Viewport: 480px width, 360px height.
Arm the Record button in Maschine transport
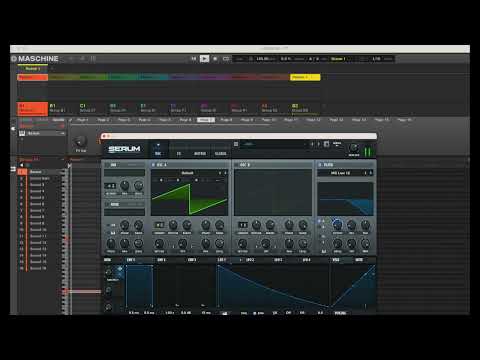click(215, 59)
